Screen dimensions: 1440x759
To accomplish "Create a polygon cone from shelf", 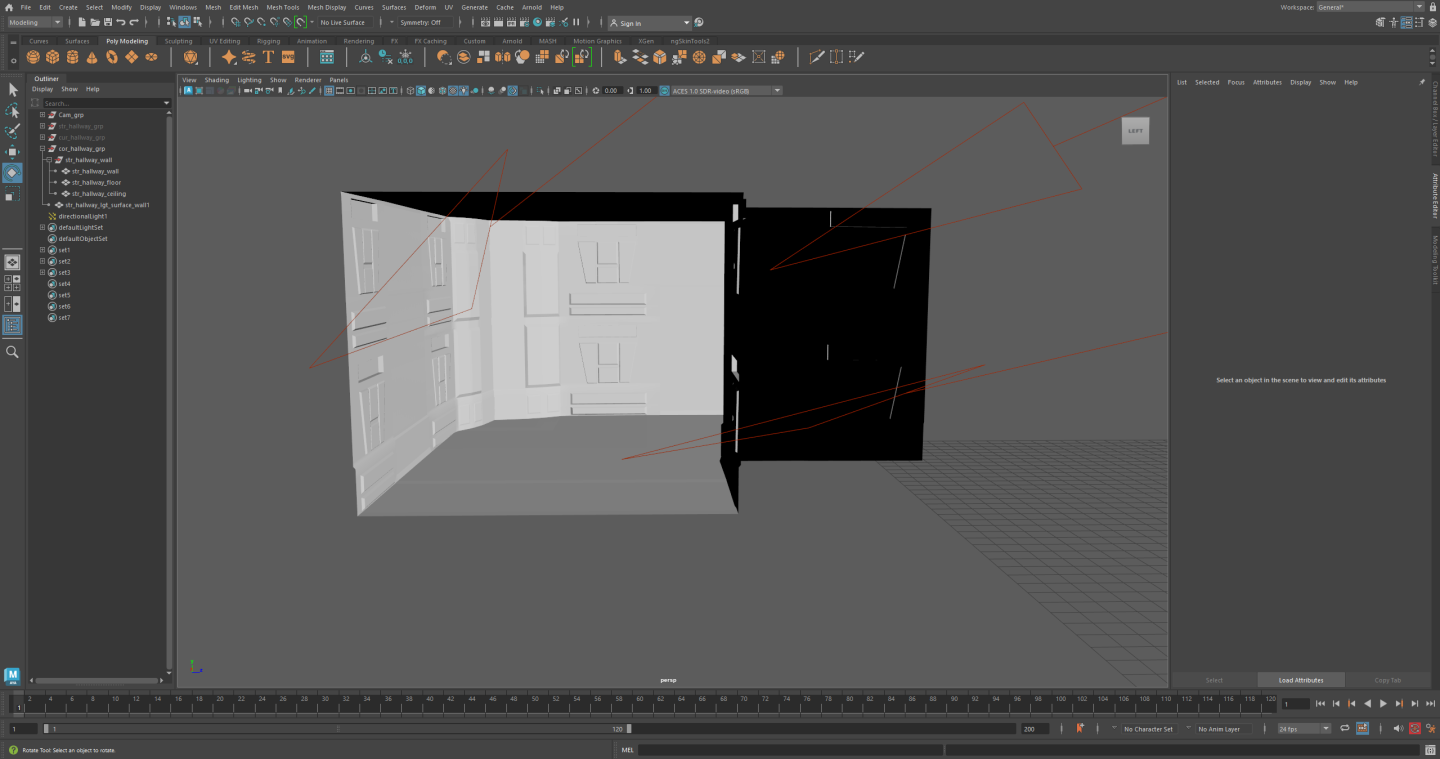I will pos(92,57).
